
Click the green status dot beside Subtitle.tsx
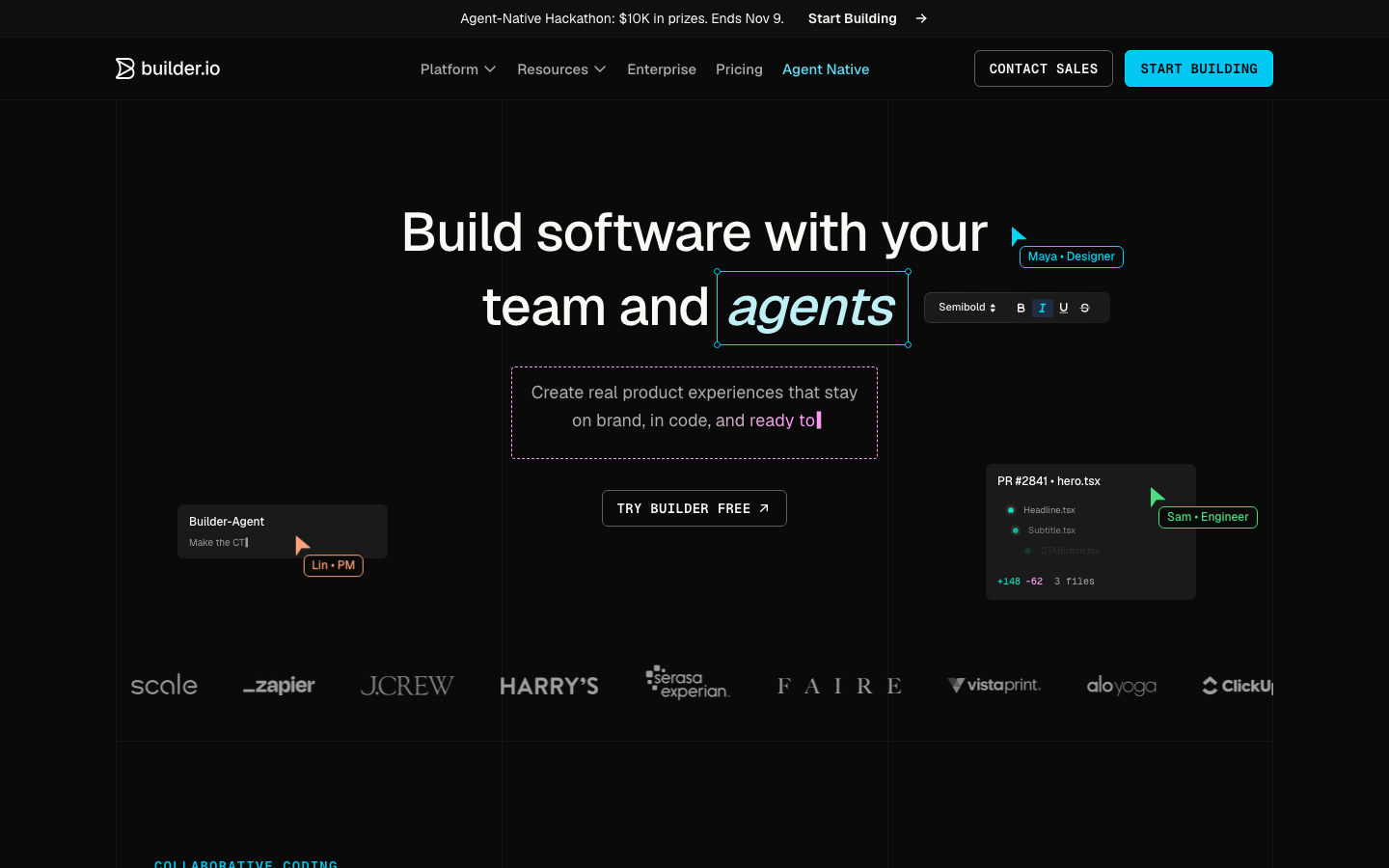pos(1015,530)
